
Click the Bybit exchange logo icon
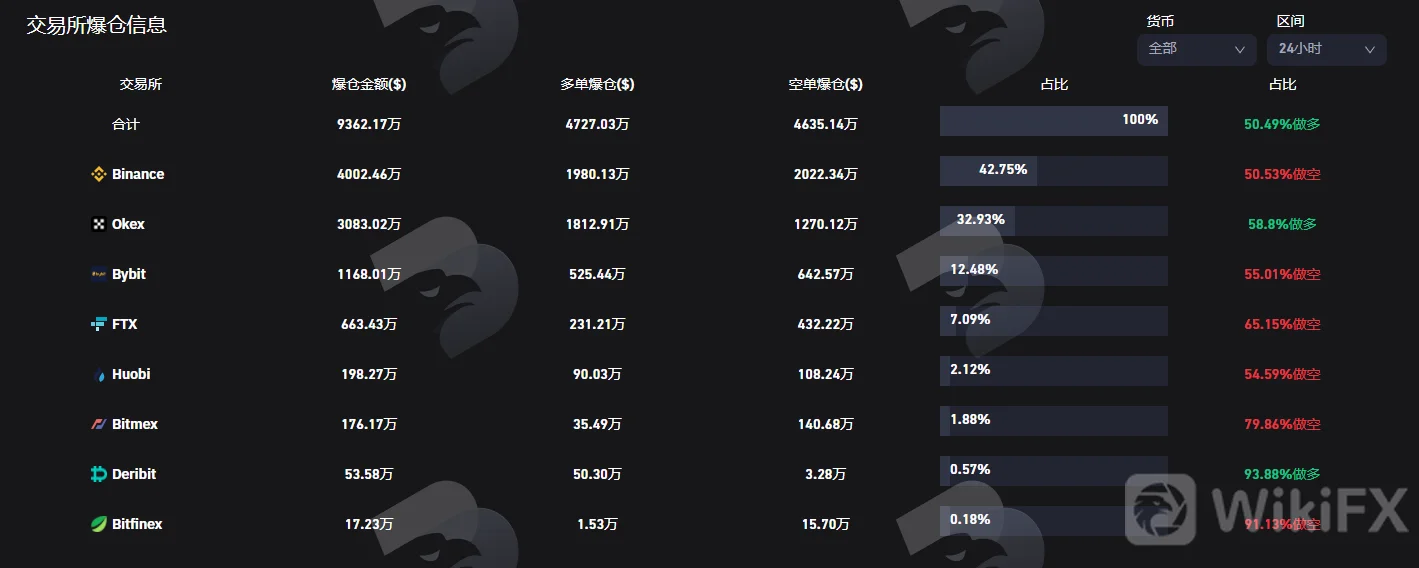click(98, 274)
